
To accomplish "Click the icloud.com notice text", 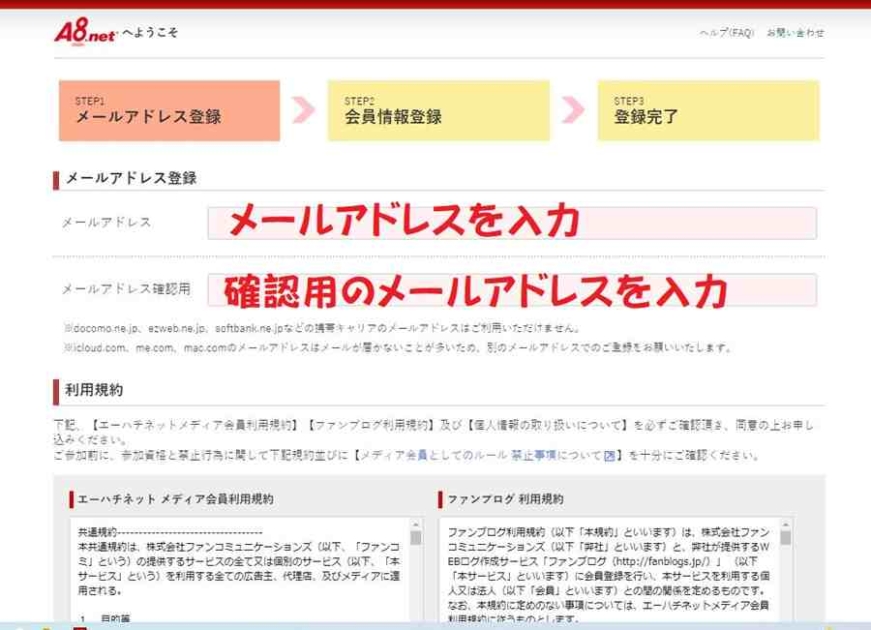I will (x=397, y=348).
